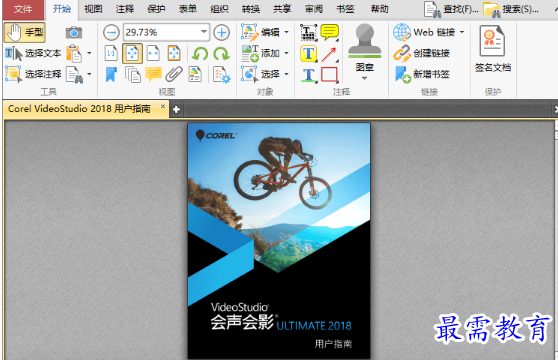
Task: Expand the clipboard paste dropdown arrow
Action: coord(89,53)
